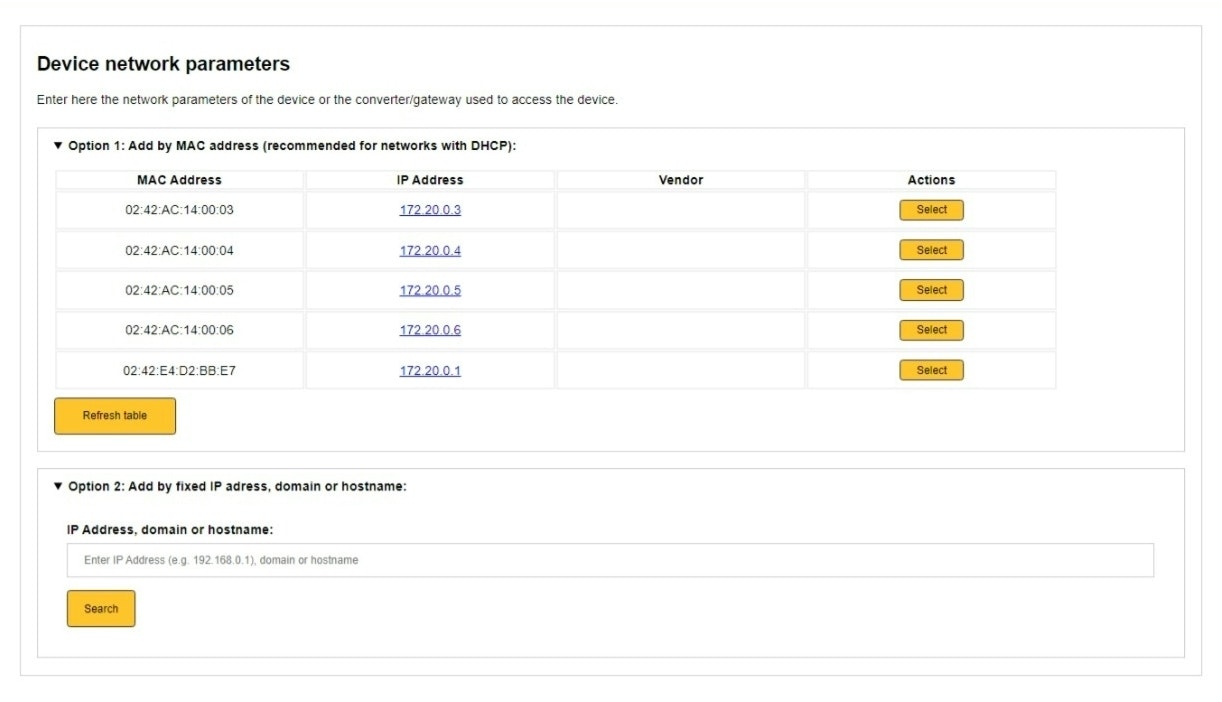Click the Vendor column header
The image size is (1222, 702).
pos(680,180)
